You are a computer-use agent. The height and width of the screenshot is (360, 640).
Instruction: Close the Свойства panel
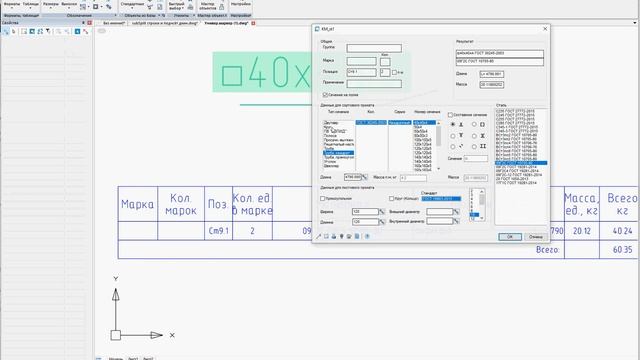pos(90,23)
